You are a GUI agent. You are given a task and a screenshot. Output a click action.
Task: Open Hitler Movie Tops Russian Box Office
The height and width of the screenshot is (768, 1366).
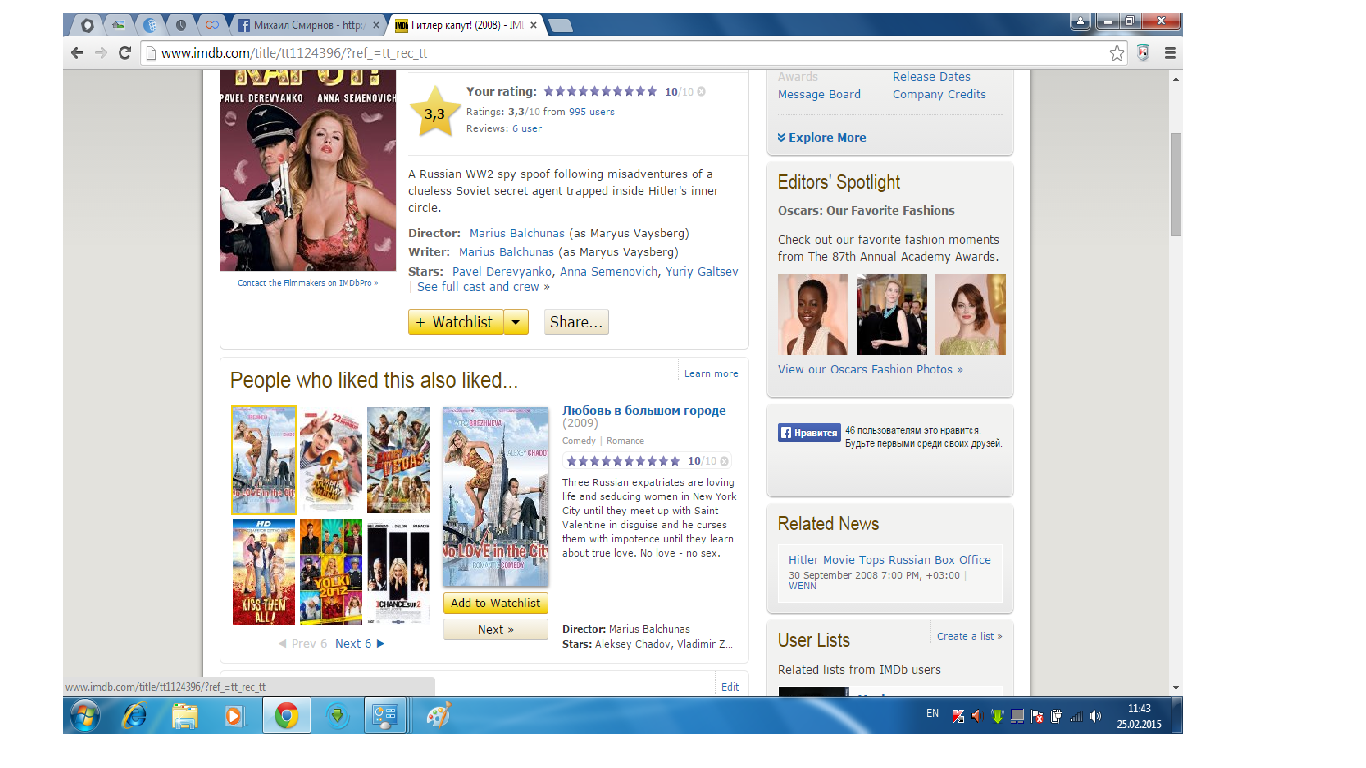pos(889,560)
